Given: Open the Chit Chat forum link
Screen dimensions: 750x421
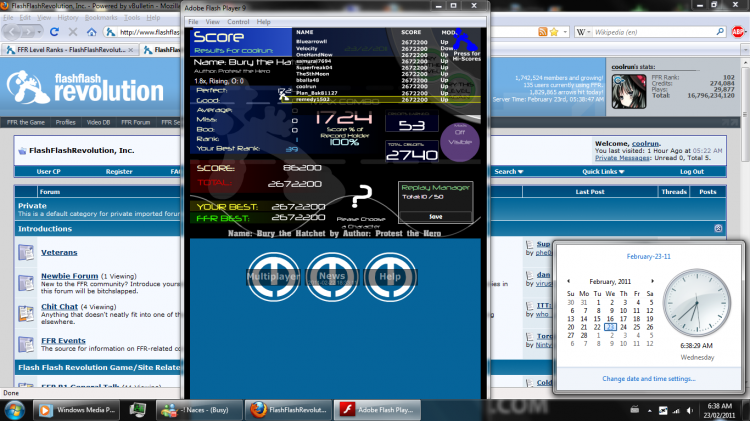Looking at the screenshot, I should pyautogui.click(x=59, y=306).
